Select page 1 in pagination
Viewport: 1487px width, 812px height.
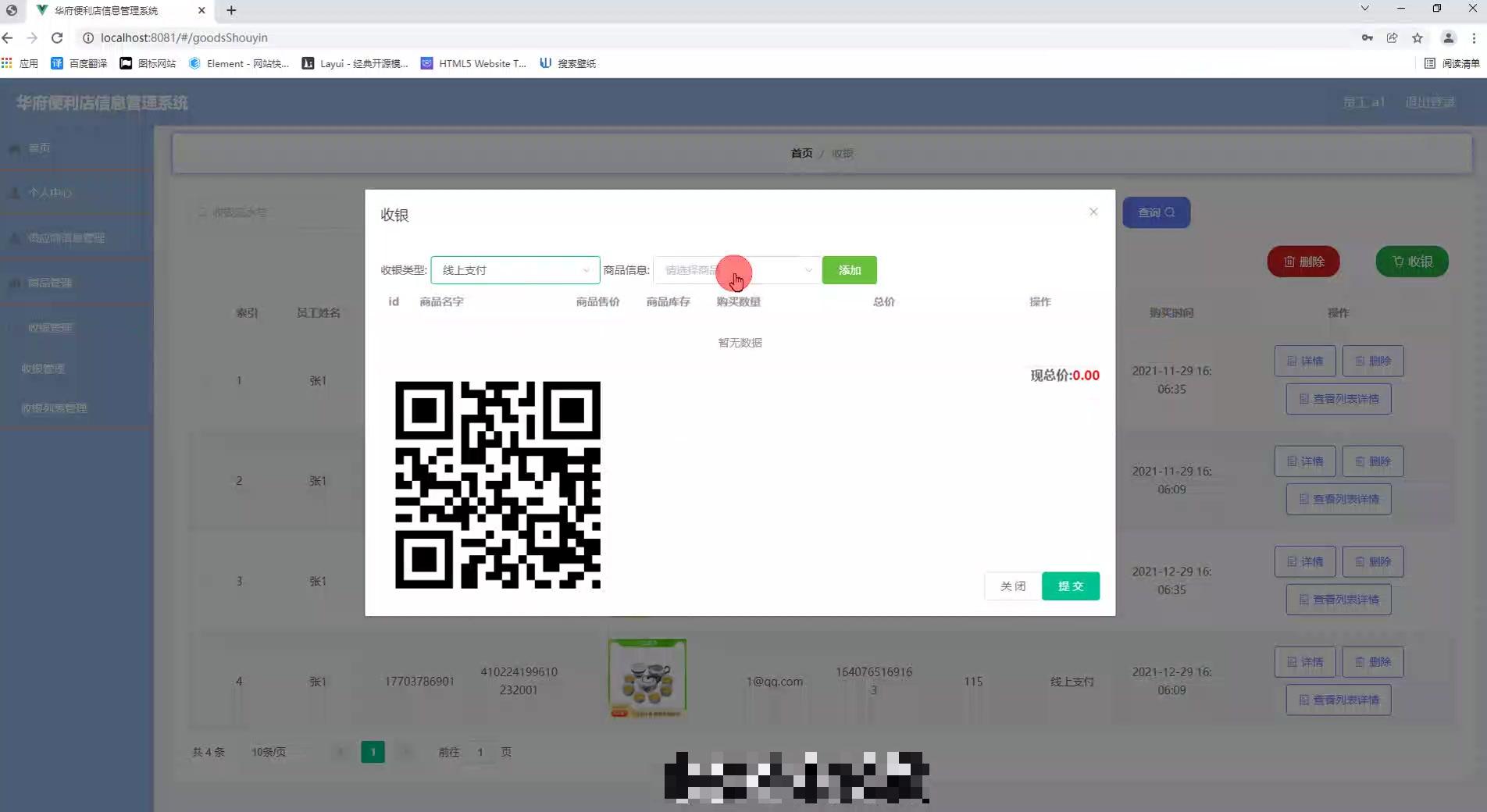(373, 752)
